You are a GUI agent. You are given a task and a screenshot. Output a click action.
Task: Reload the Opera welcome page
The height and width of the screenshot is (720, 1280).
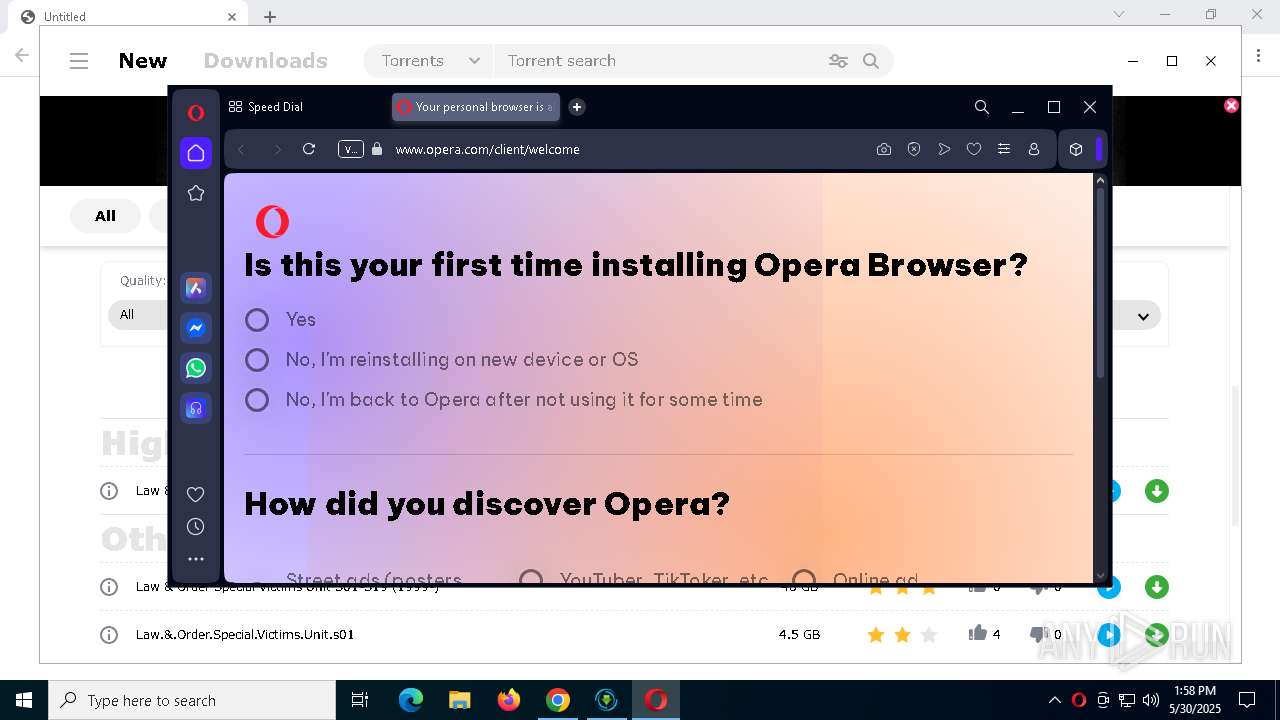(309, 149)
